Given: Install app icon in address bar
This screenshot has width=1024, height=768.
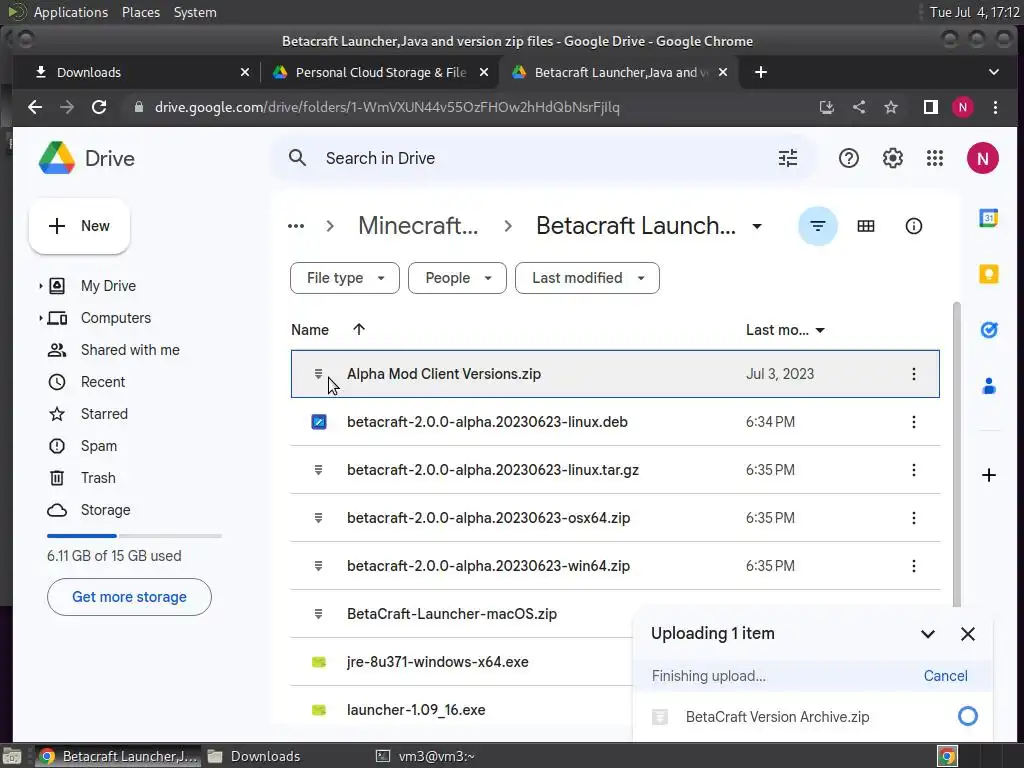Looking at the screenshot, I should click(x=827, y=107).
